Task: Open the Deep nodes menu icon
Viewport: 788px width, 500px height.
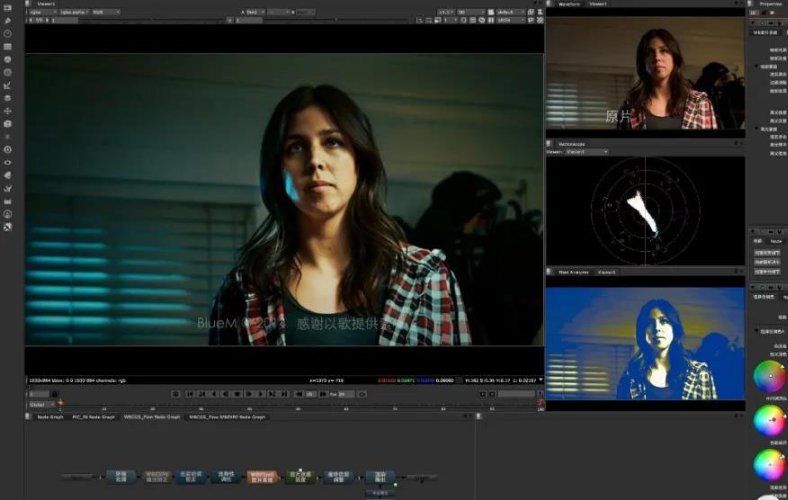Action: [8, 150]
